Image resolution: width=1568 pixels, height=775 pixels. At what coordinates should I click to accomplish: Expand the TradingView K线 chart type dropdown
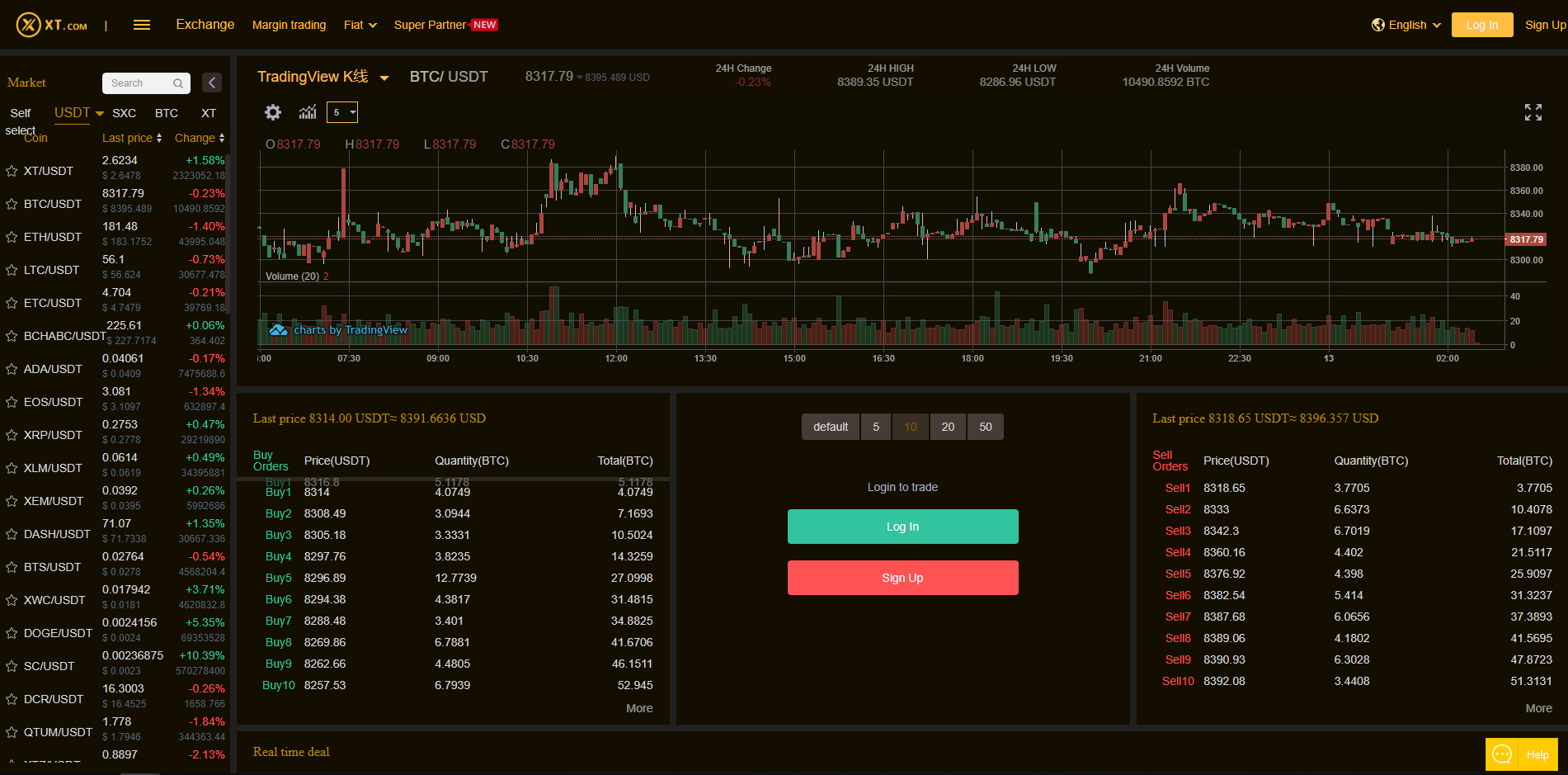(384, 78)
